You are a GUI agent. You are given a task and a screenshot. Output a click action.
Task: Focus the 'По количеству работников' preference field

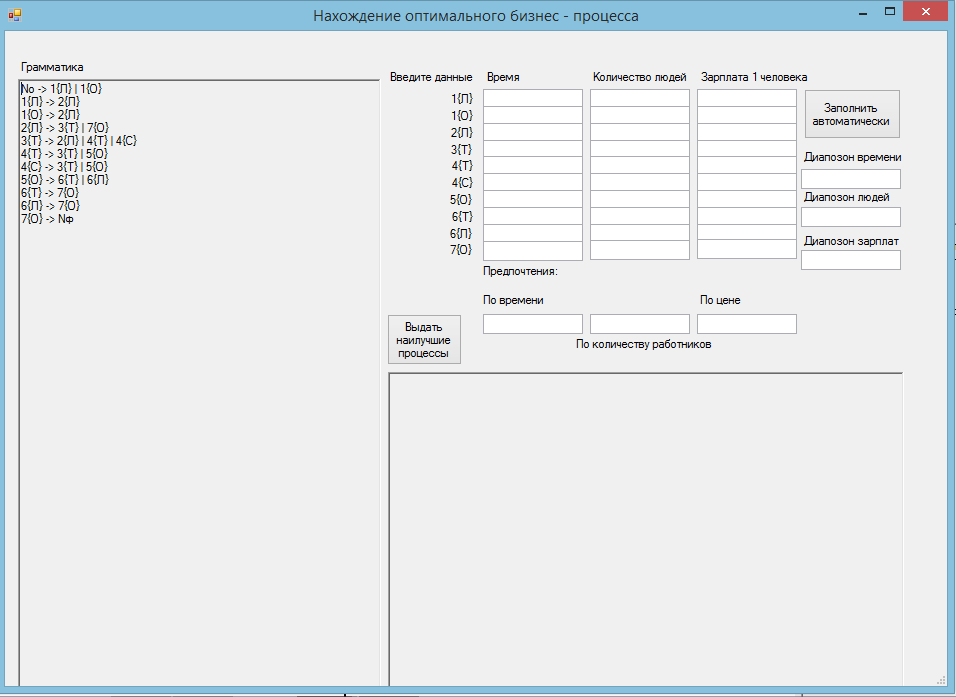coord(639,324)
